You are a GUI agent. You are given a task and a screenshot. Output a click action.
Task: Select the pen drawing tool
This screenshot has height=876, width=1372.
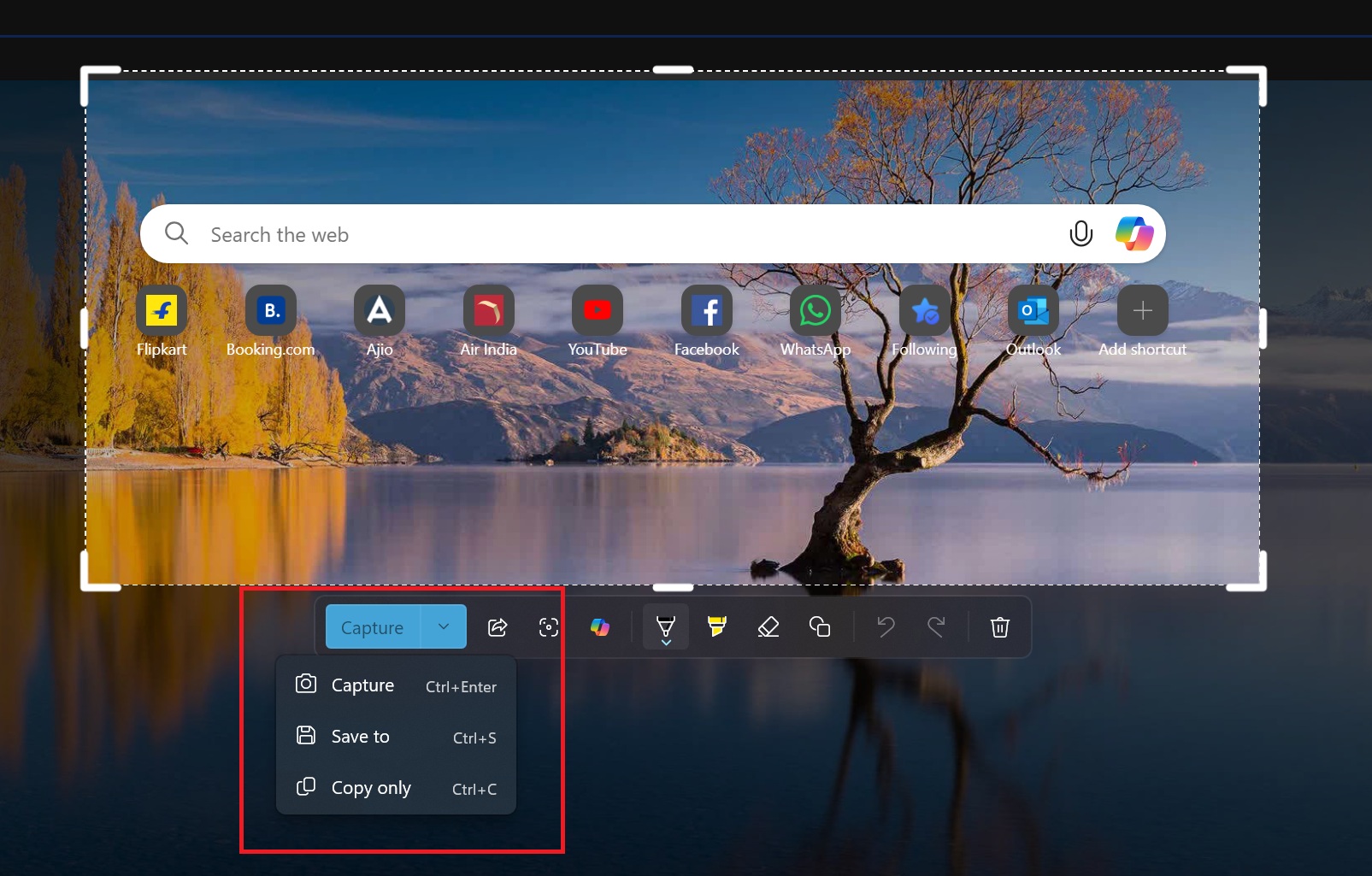click(666, 627)
